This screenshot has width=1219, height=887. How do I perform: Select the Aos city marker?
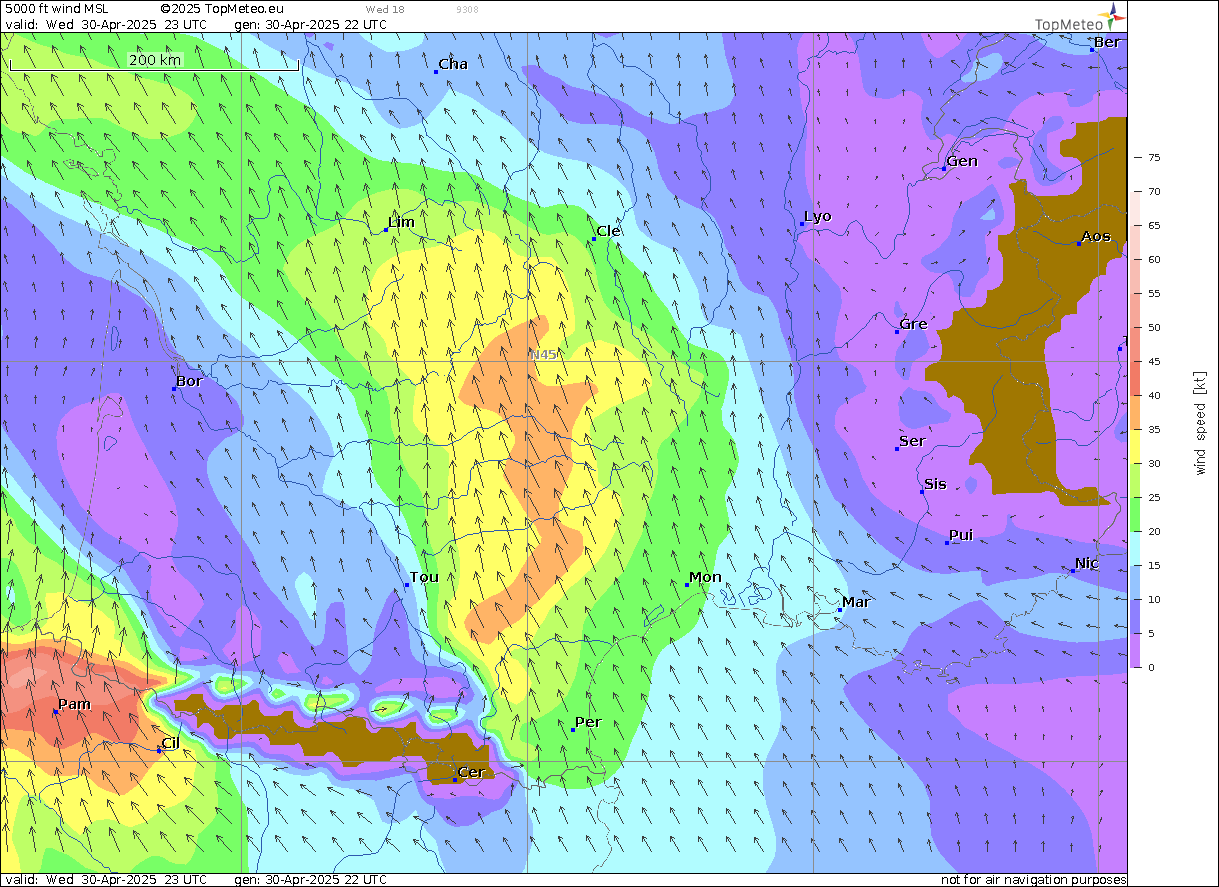(x=1079, y=244)
